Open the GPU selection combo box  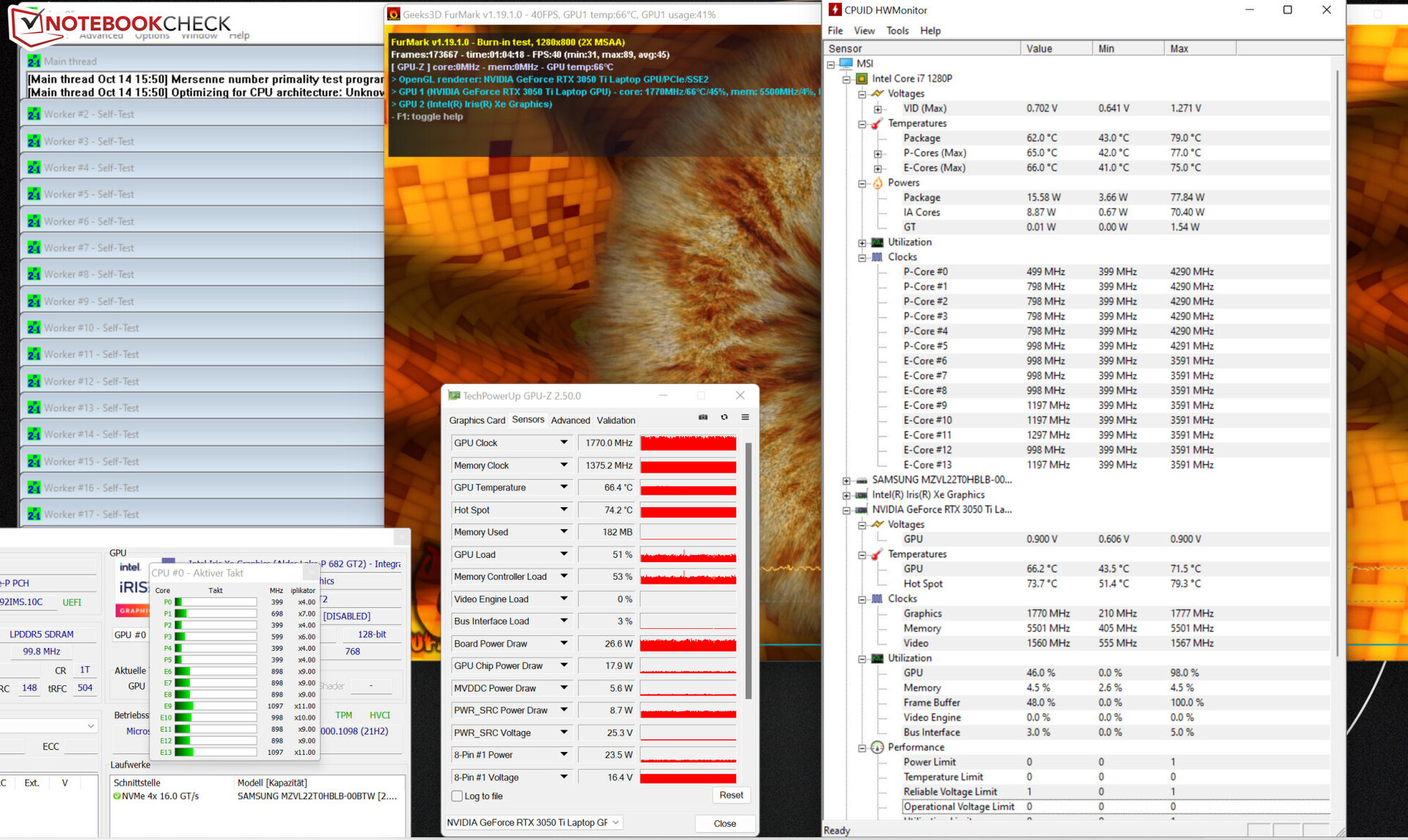click(x=534, y=822)
